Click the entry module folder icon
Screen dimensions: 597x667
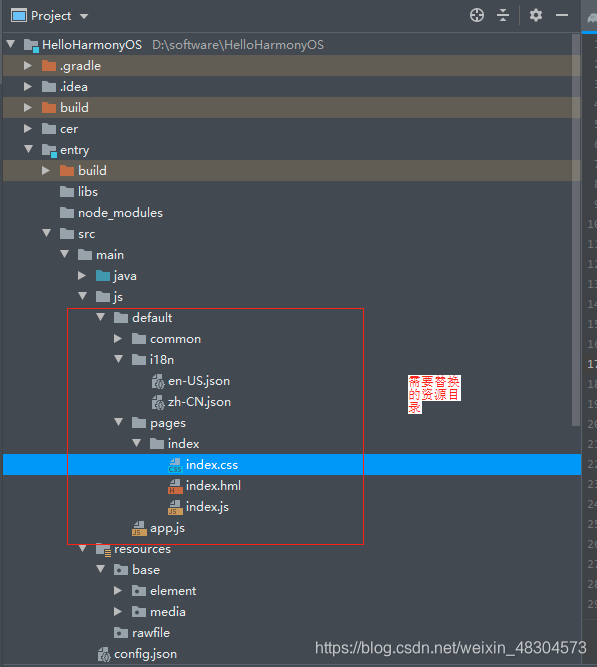[x=49, y=150]
